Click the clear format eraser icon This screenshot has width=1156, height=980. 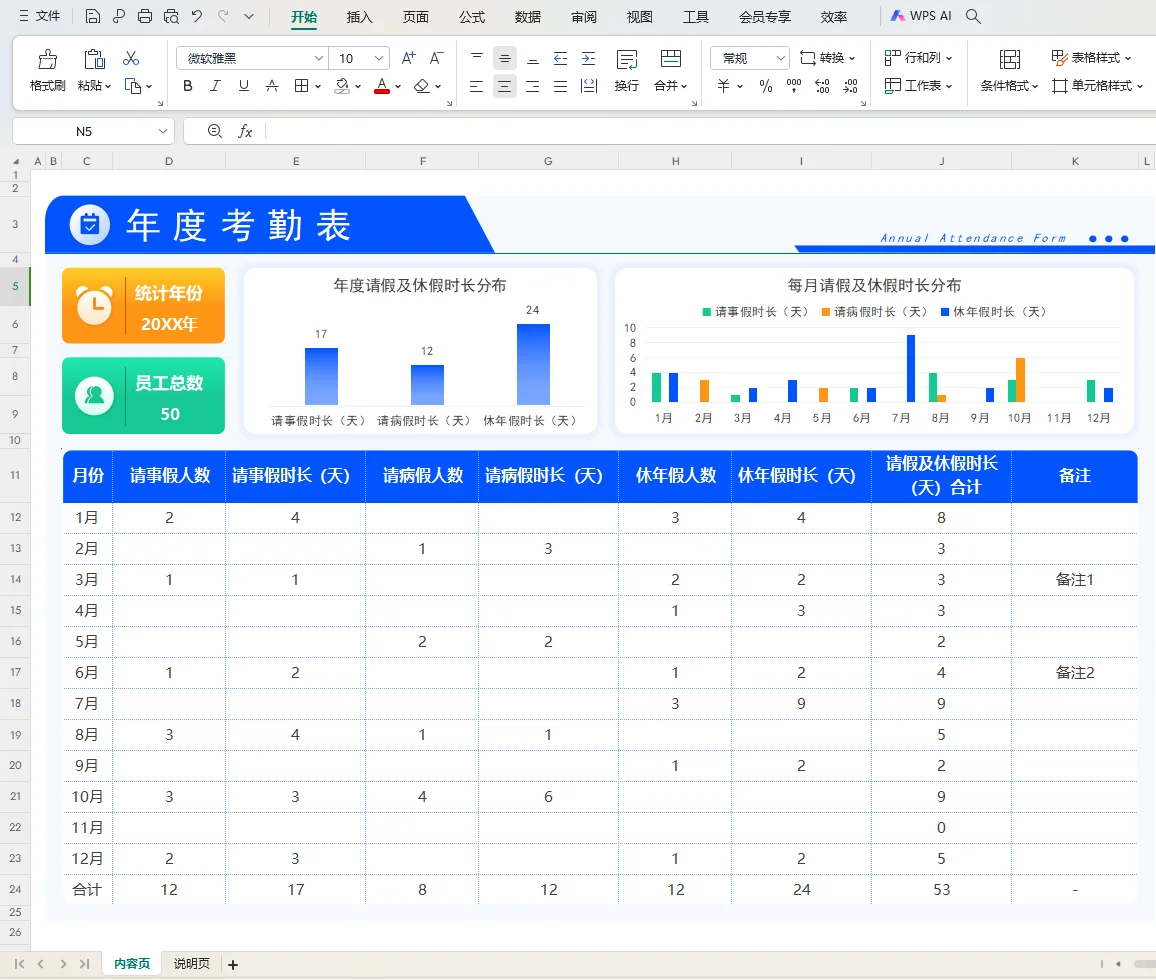[422, 86]
